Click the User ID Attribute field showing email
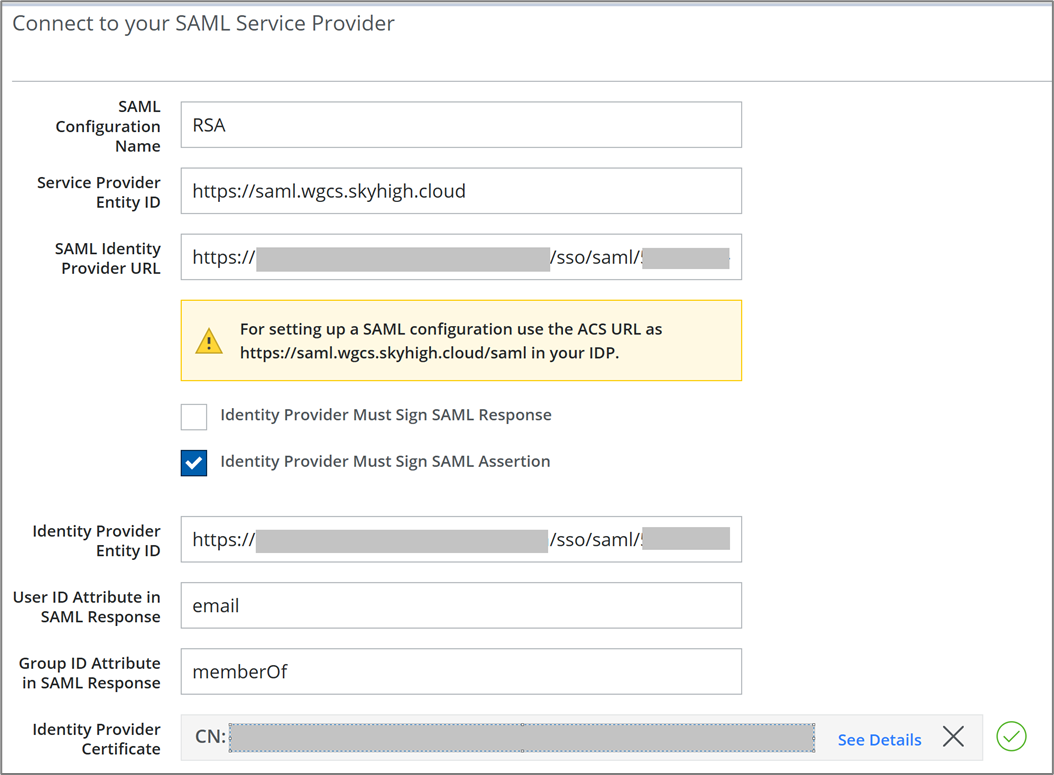 (x=461, y=606)
